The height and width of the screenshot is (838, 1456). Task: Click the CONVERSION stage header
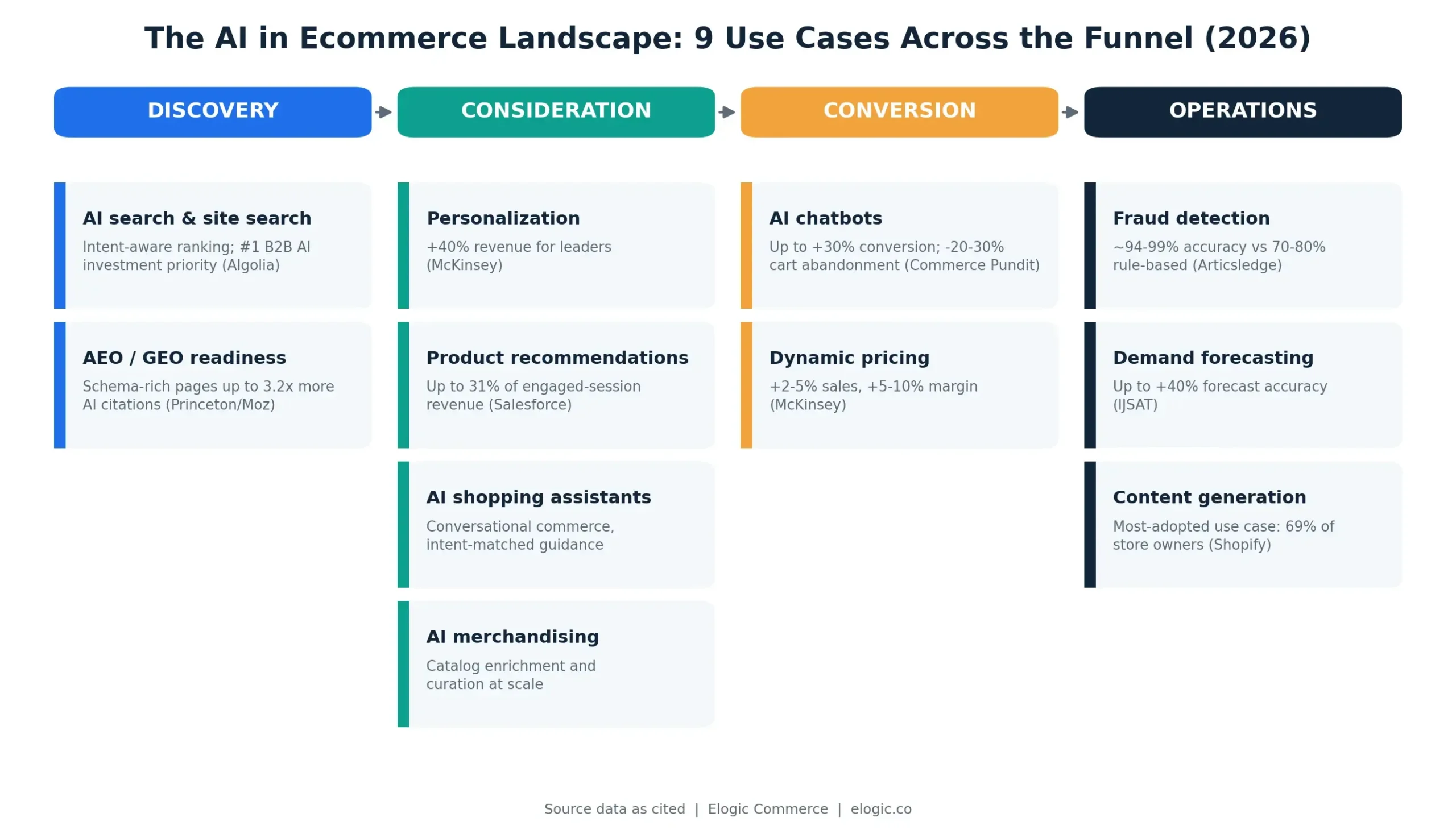click(899, 111)
